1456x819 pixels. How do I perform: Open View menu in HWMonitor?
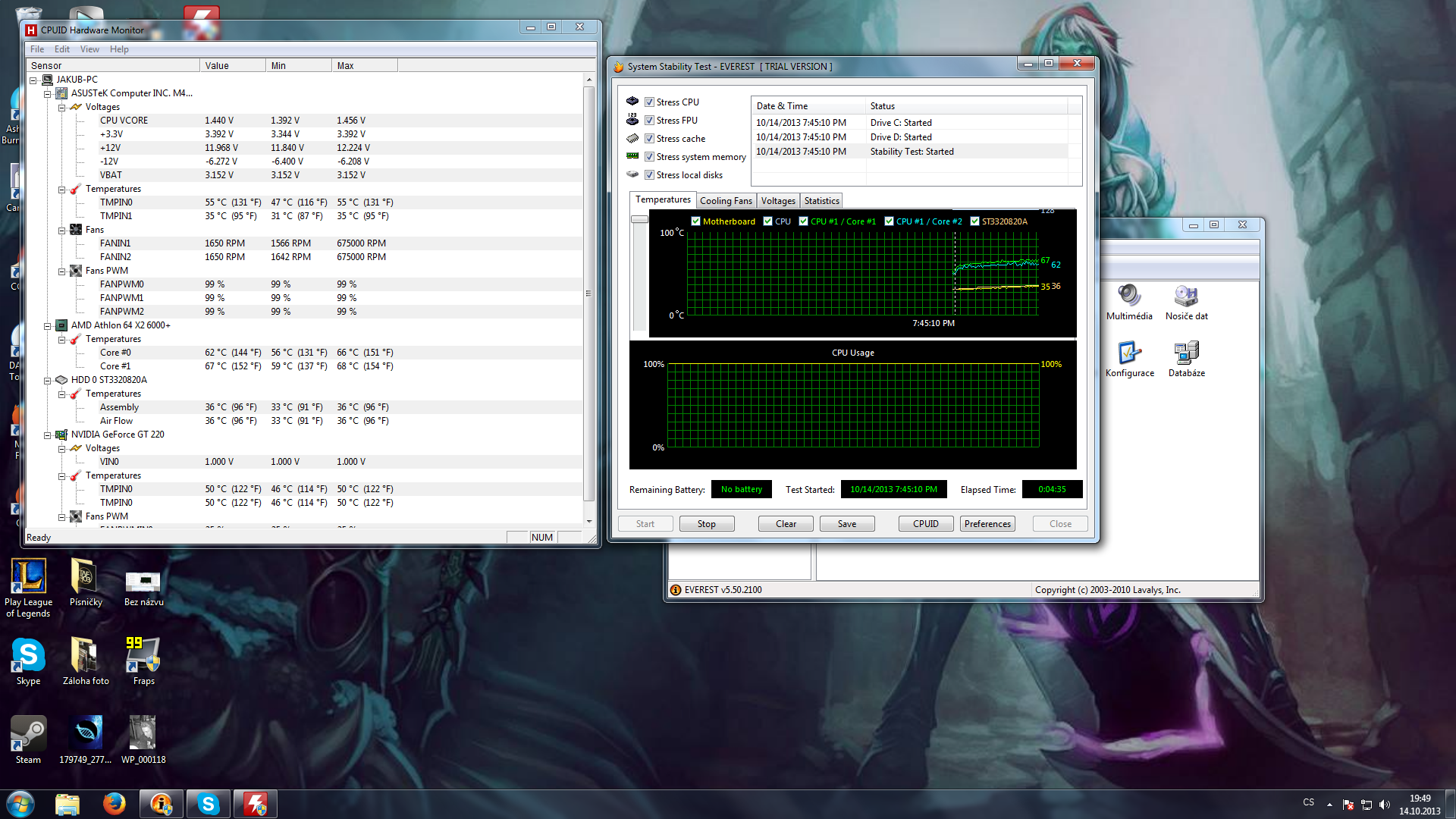coord(89,49)
